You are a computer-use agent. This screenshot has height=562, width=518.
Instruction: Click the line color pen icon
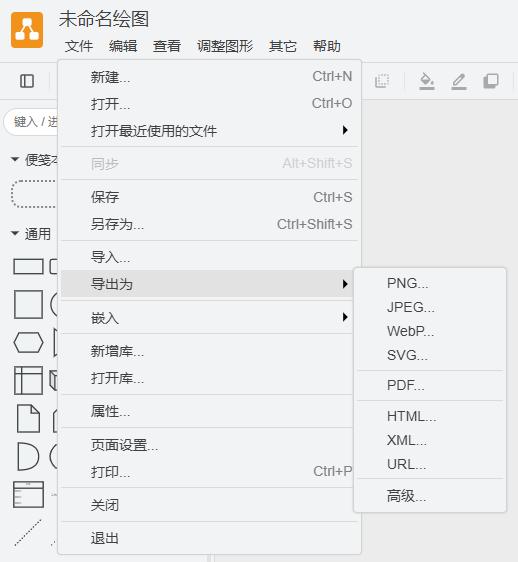pos(459,81)
